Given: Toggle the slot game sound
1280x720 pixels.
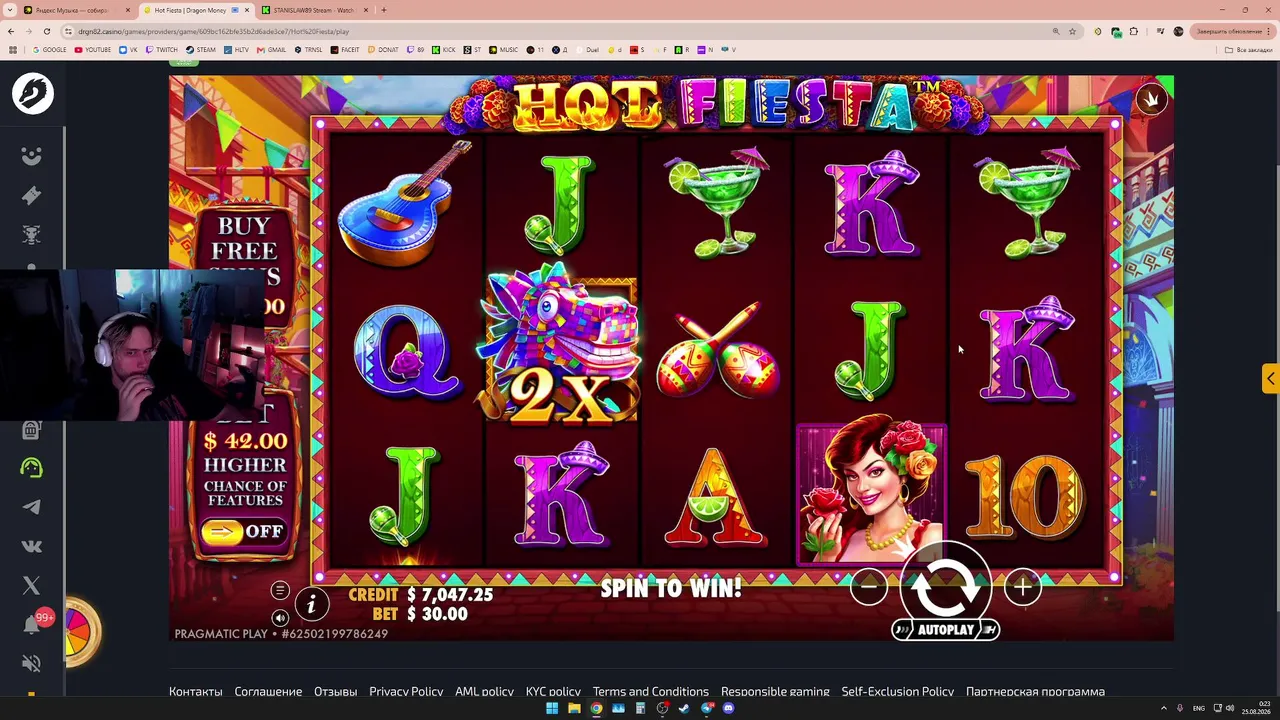Looking at the screenshot, I should 280,618.
